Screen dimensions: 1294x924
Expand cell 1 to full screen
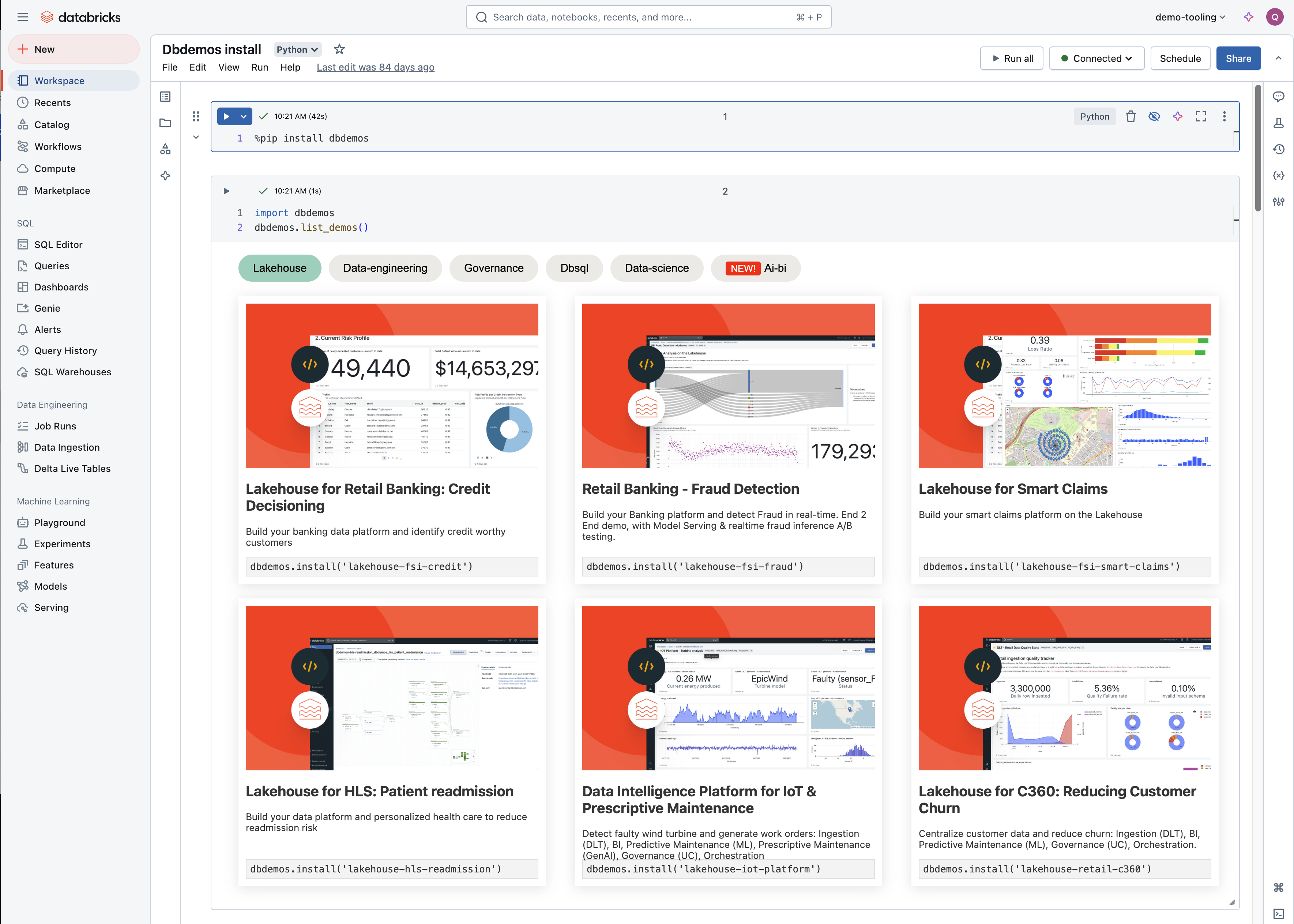click(x=1201, y=116)
